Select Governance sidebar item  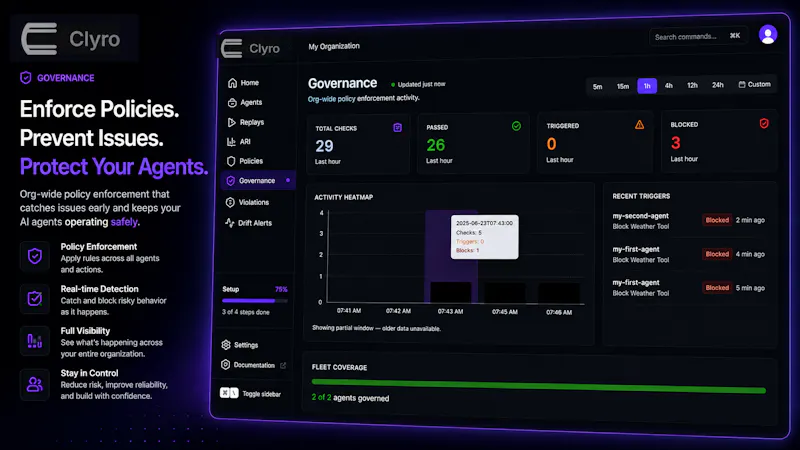click(x=259, y=181)
